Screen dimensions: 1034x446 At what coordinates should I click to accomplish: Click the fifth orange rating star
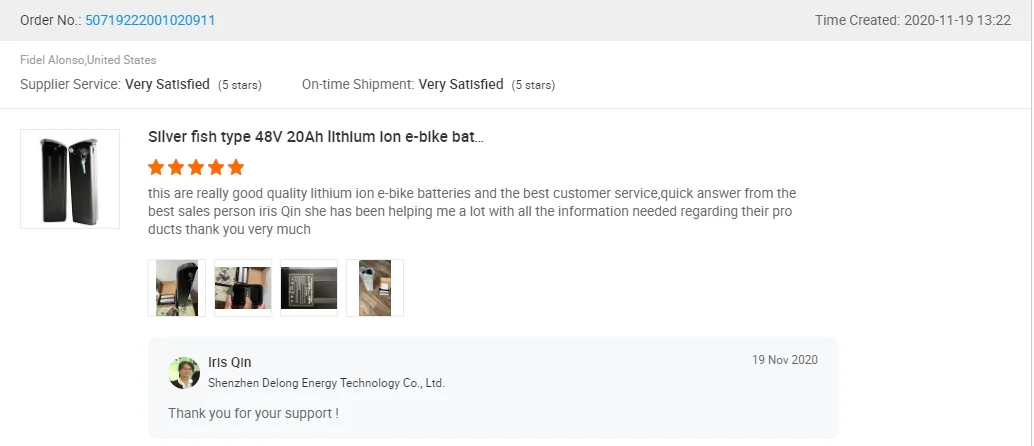[236, 167]
